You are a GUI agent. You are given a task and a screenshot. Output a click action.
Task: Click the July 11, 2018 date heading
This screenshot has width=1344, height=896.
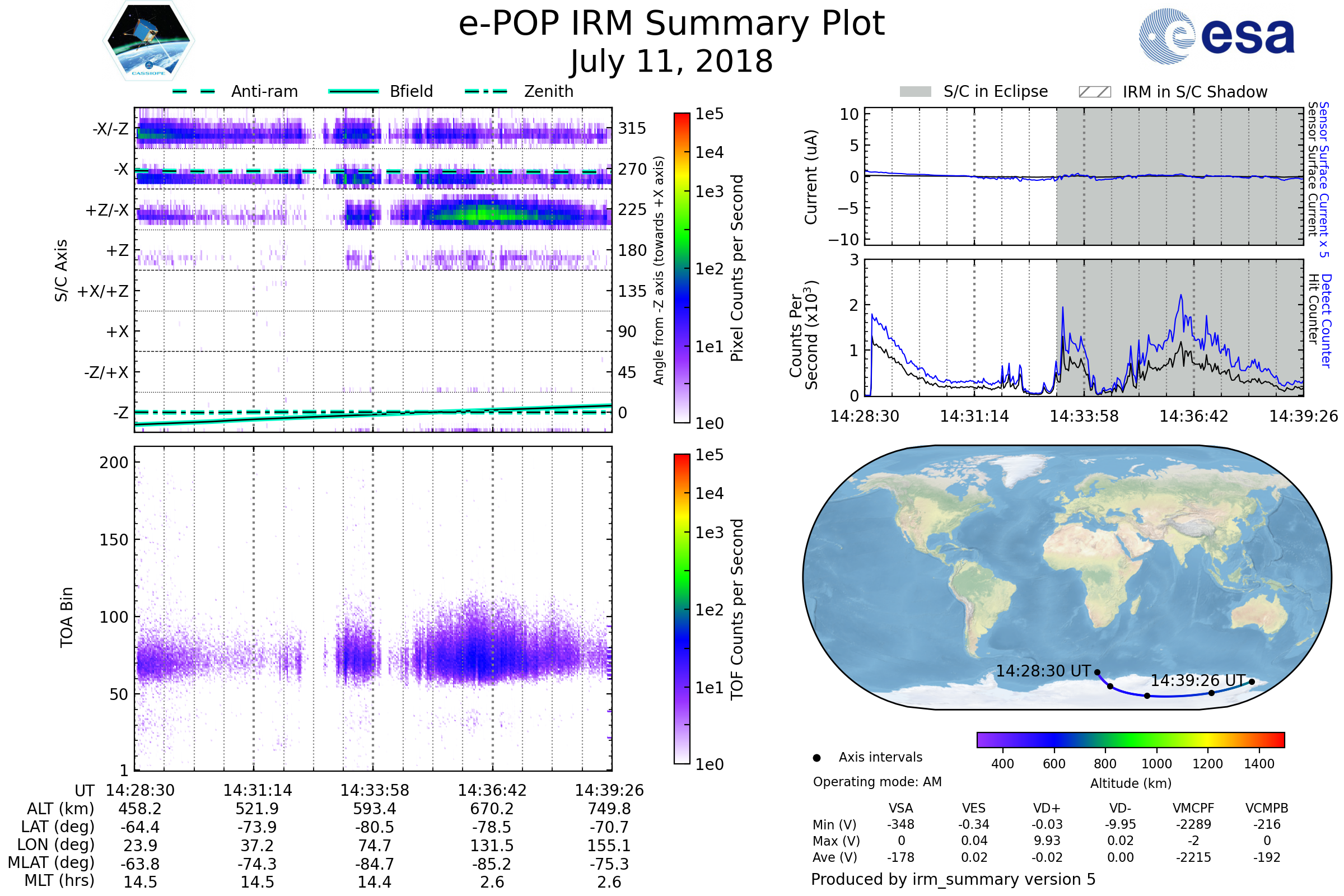671,62
